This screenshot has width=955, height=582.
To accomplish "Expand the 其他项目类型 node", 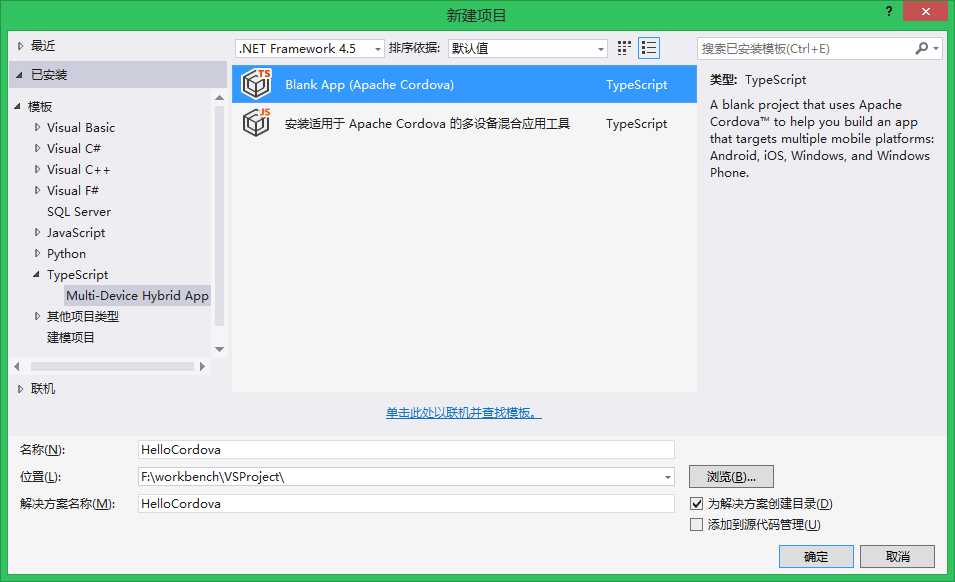I will coord(37,316).
